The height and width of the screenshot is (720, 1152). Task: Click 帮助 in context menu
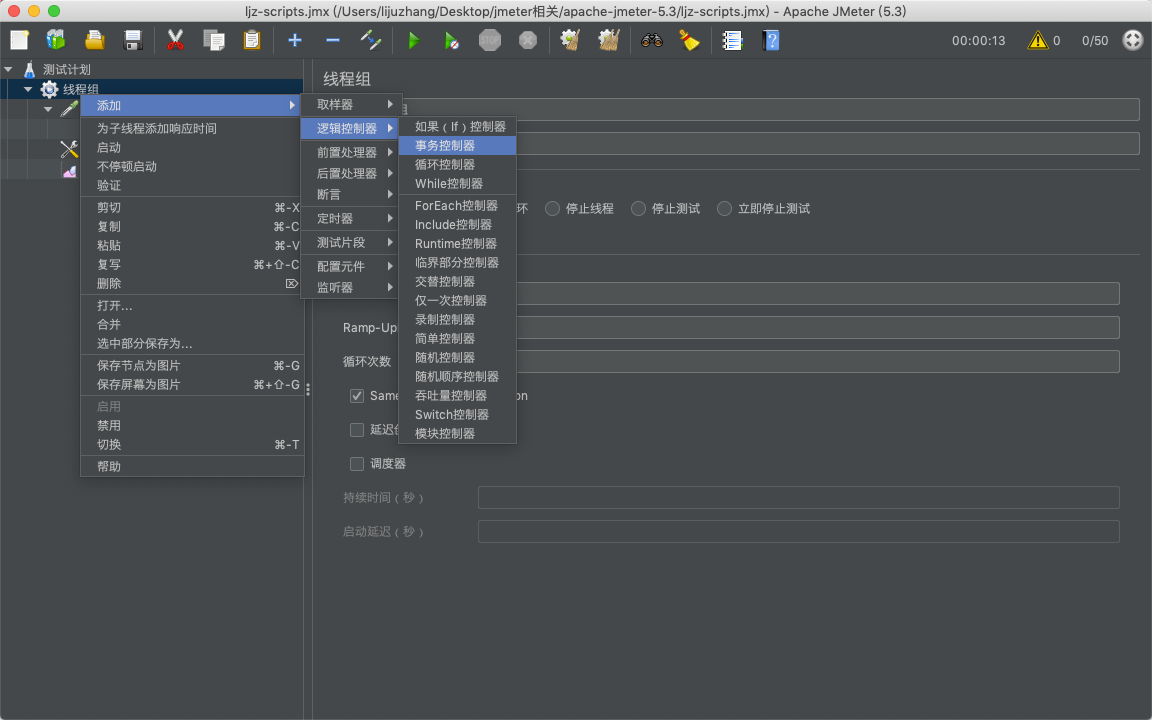tap(192, 467)
